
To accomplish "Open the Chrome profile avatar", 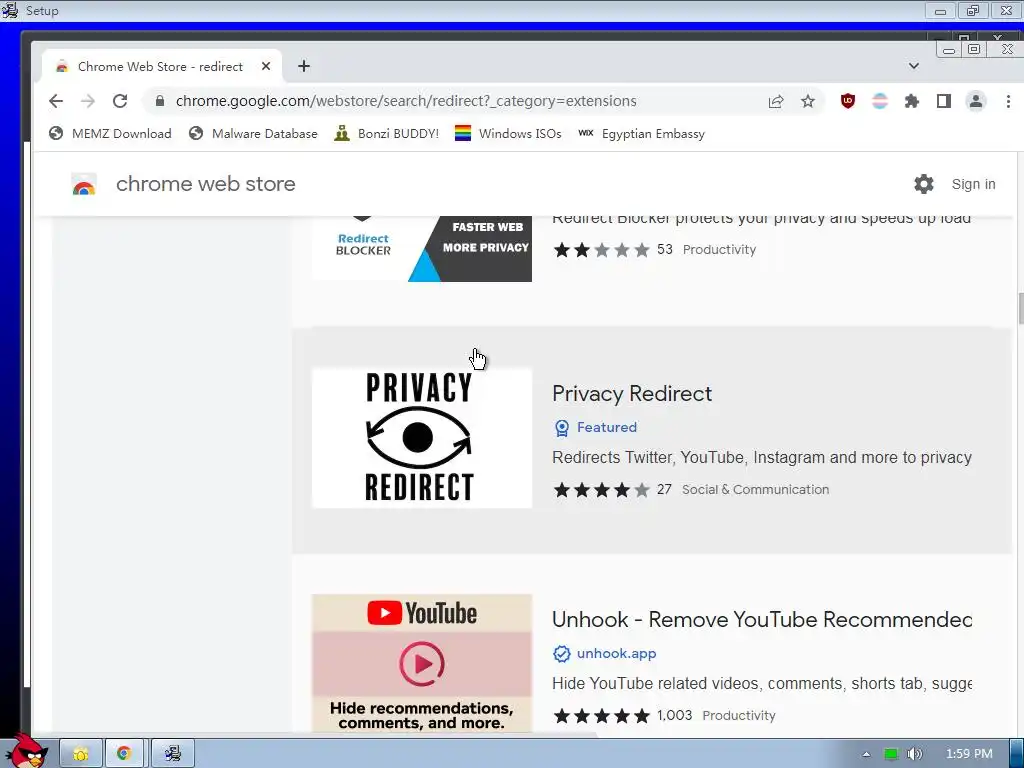I will [x=976, y=101].
